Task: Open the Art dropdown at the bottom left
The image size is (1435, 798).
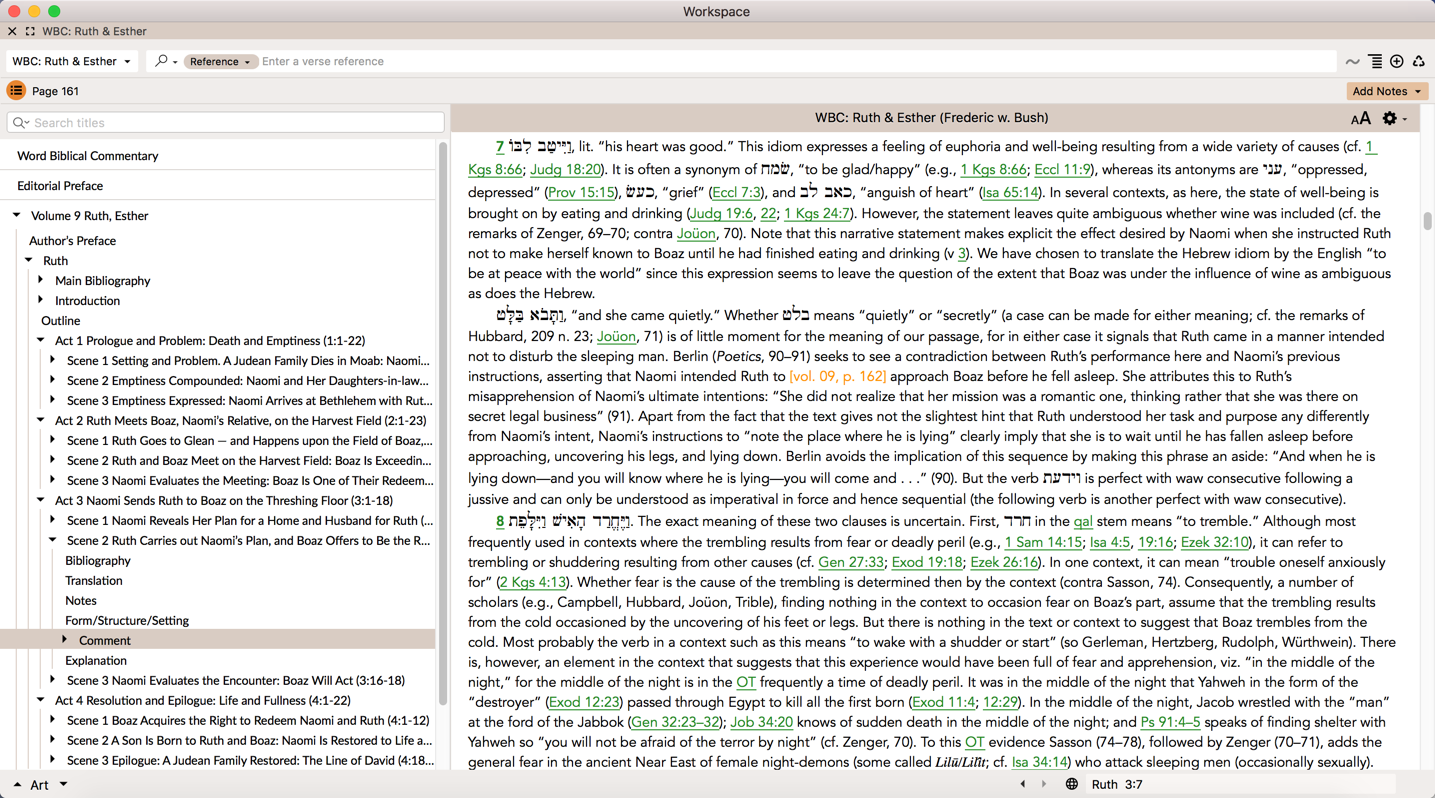Action: coord(50,785)
